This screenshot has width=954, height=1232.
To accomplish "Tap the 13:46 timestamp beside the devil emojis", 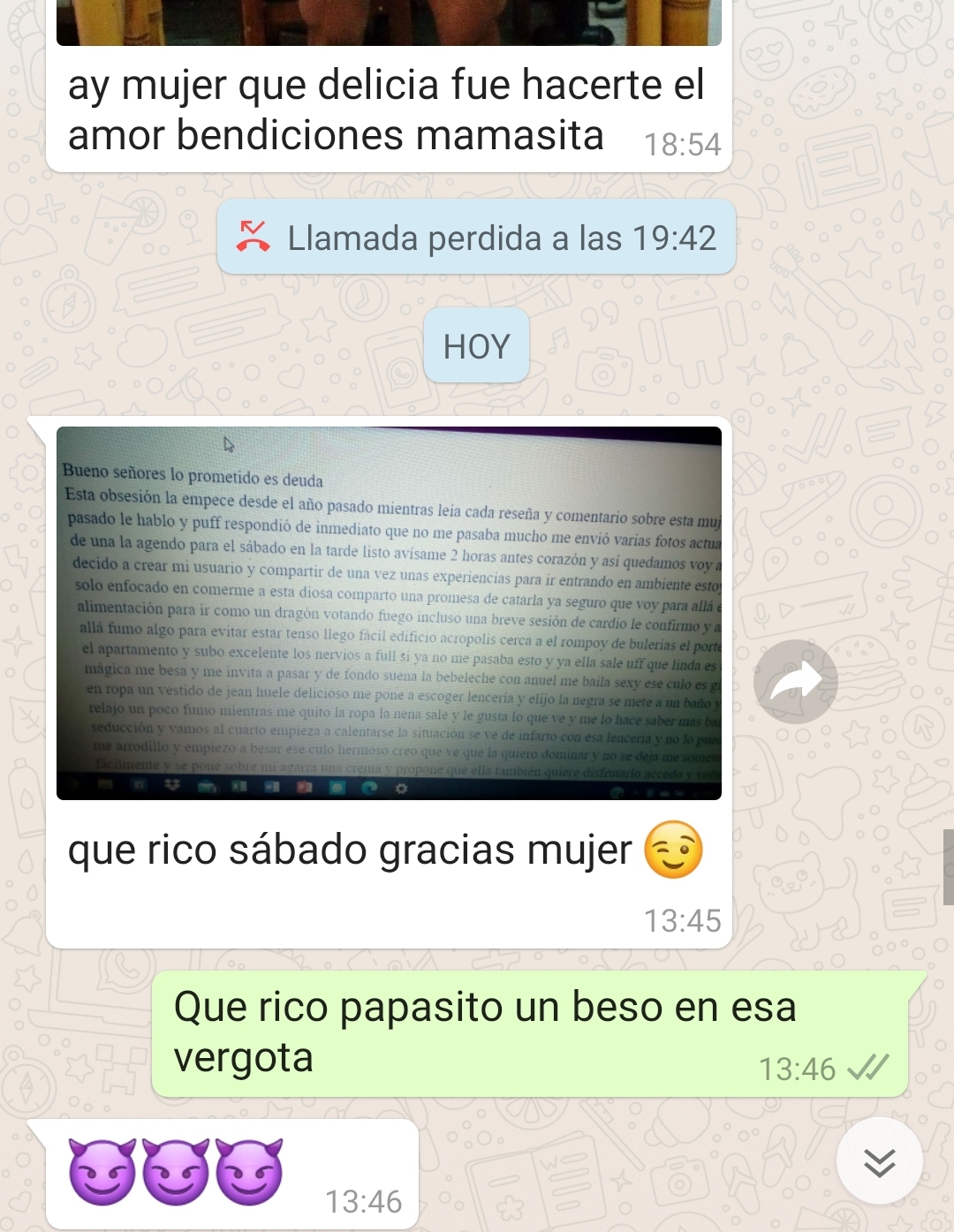I will click(x=363, y=1201).
